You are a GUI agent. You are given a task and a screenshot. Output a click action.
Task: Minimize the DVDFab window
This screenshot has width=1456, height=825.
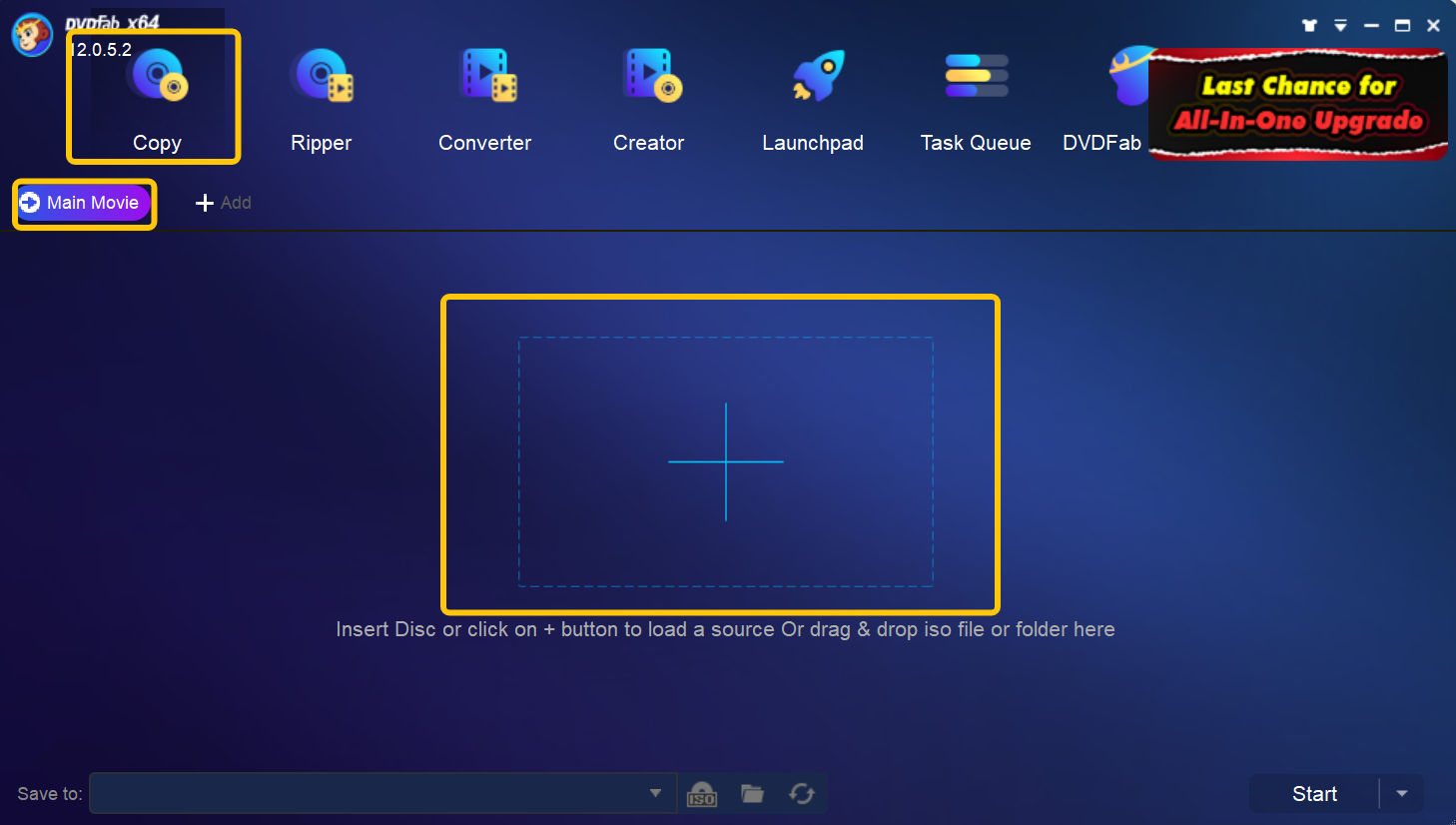[x=1371, y=25]
